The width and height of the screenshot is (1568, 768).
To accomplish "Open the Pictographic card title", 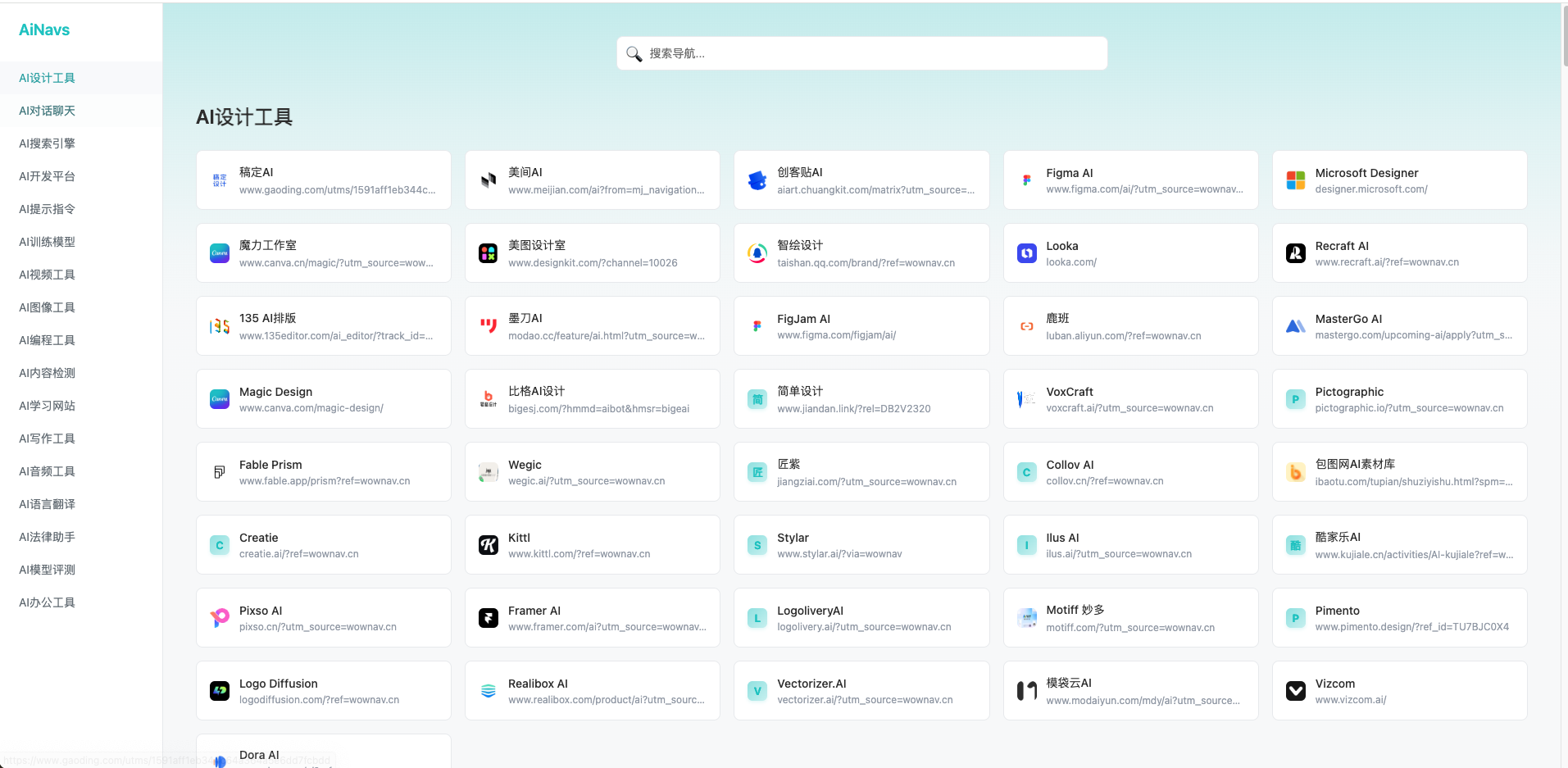I will [x=1349, y=392].
